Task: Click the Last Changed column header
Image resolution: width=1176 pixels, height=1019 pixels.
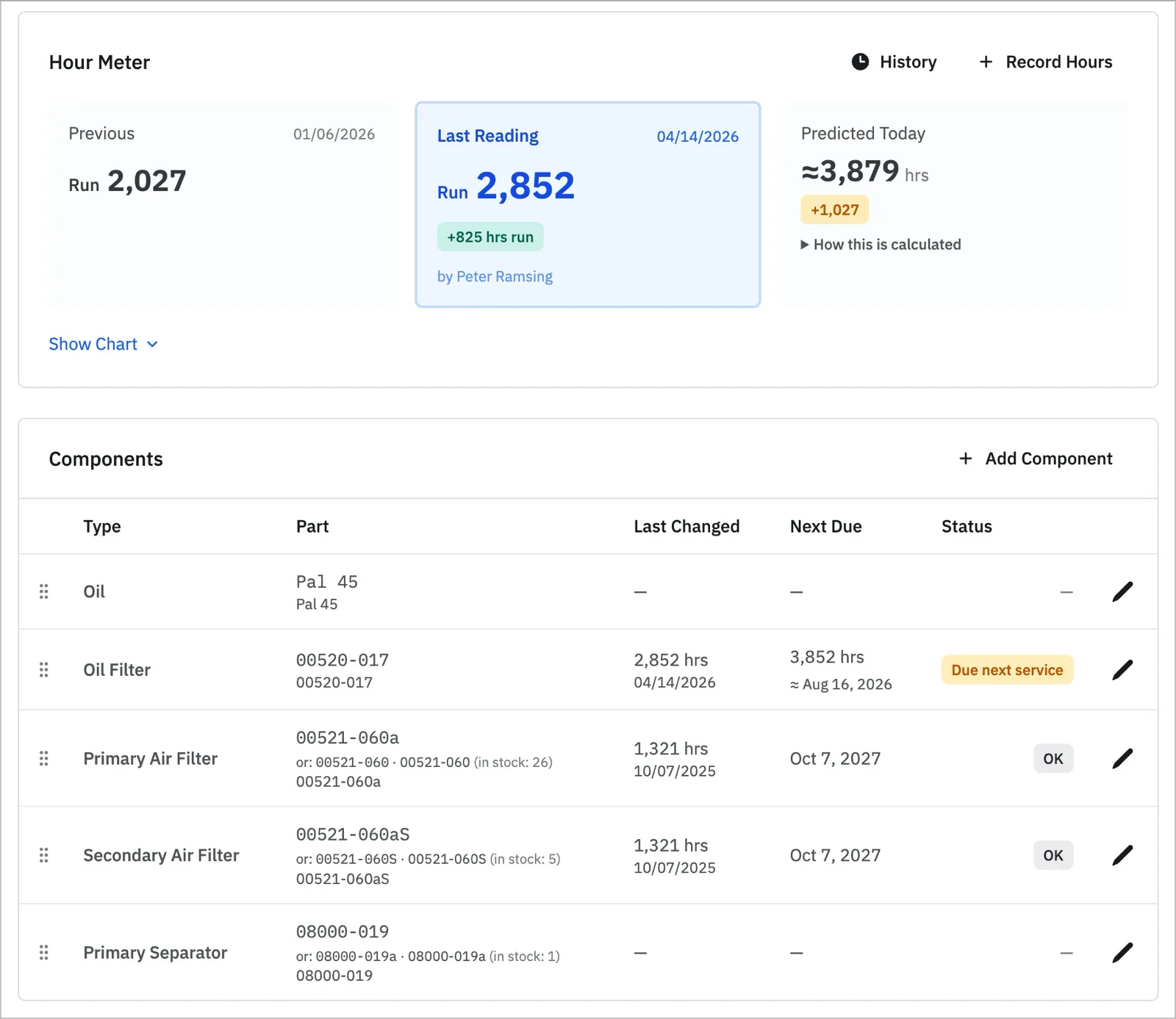Action: click(686, 527)
